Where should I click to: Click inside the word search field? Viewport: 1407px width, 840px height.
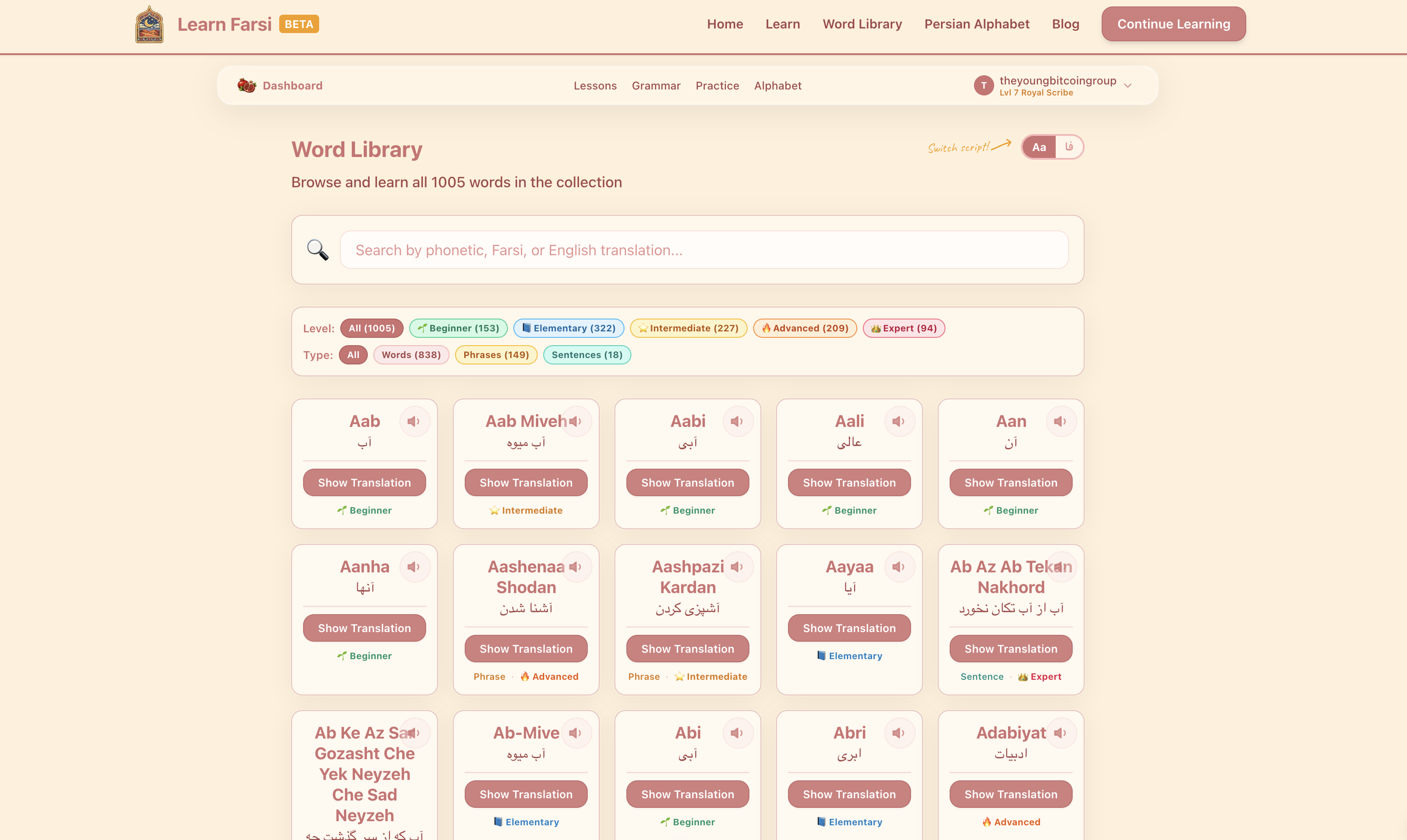pyautogui.click(x=703, y=250)
